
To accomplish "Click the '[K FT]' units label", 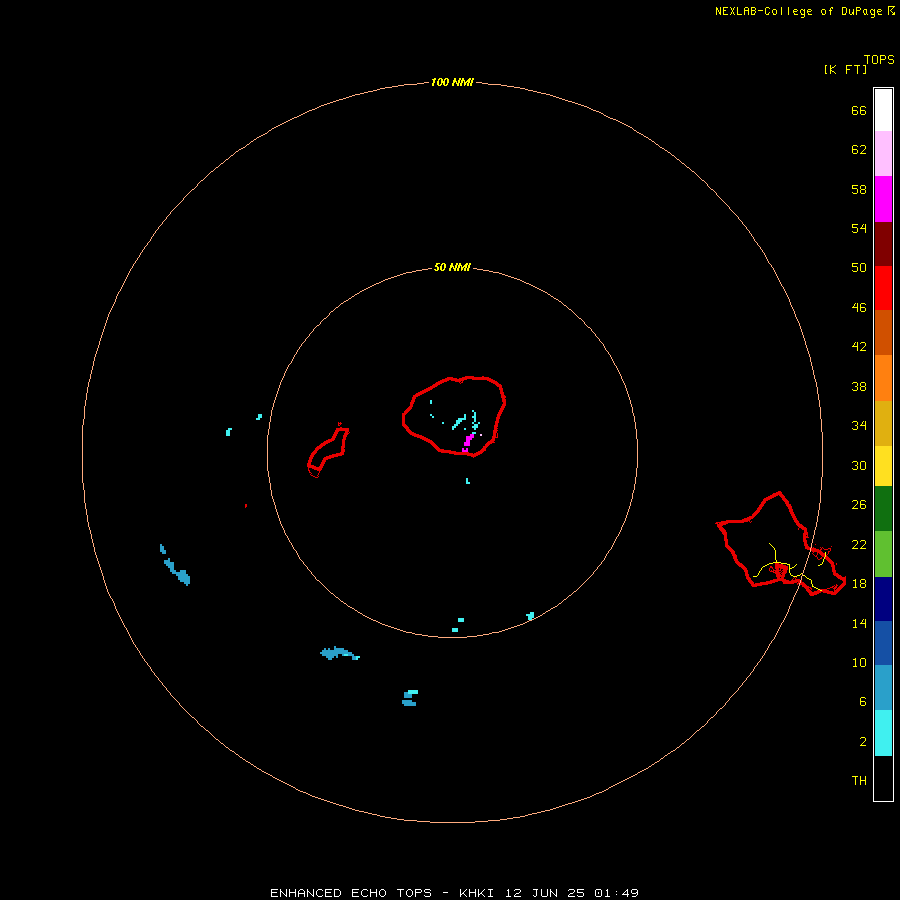I will click(x=845, y=69).
